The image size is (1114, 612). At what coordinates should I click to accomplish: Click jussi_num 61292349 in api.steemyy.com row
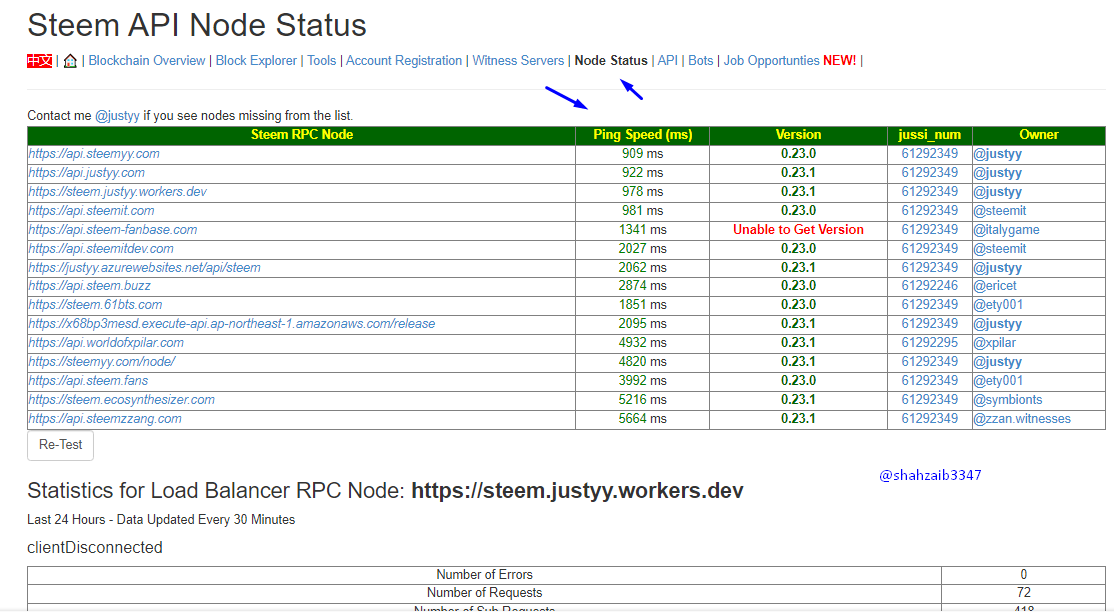coord(929,154)
